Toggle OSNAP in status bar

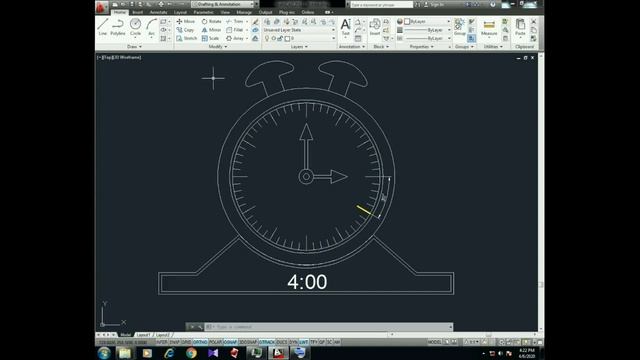click(x=230, y=342)
